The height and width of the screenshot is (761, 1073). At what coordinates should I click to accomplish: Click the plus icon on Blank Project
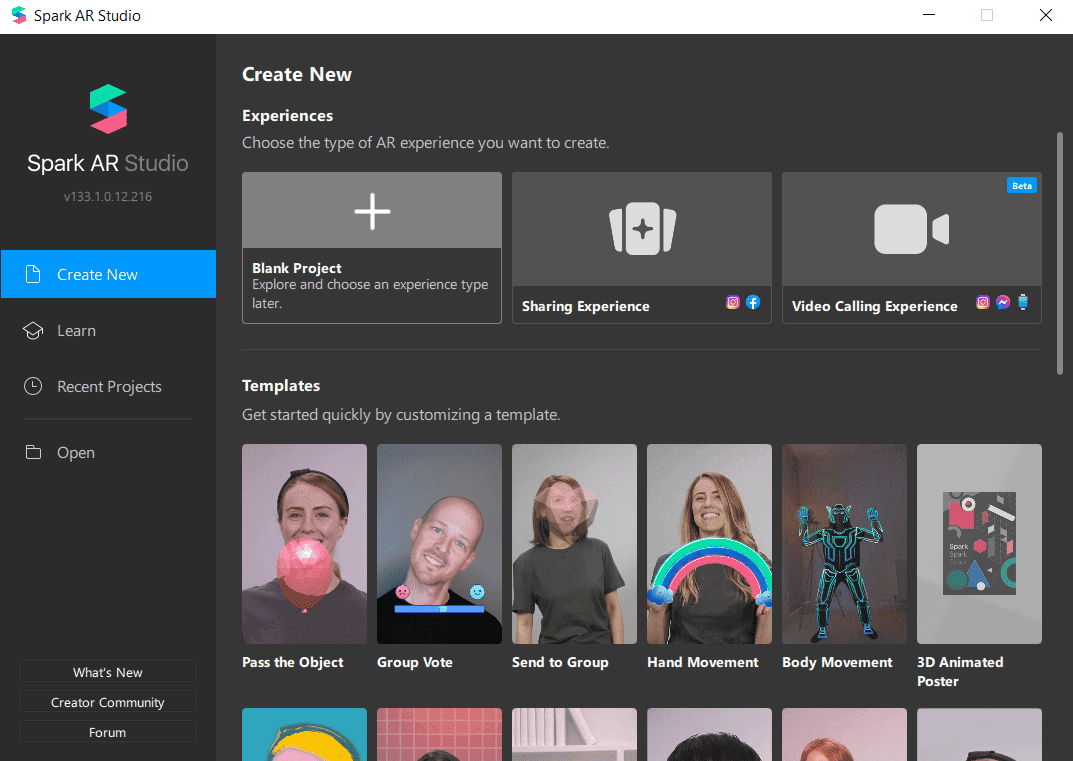[x=372, y=212]
